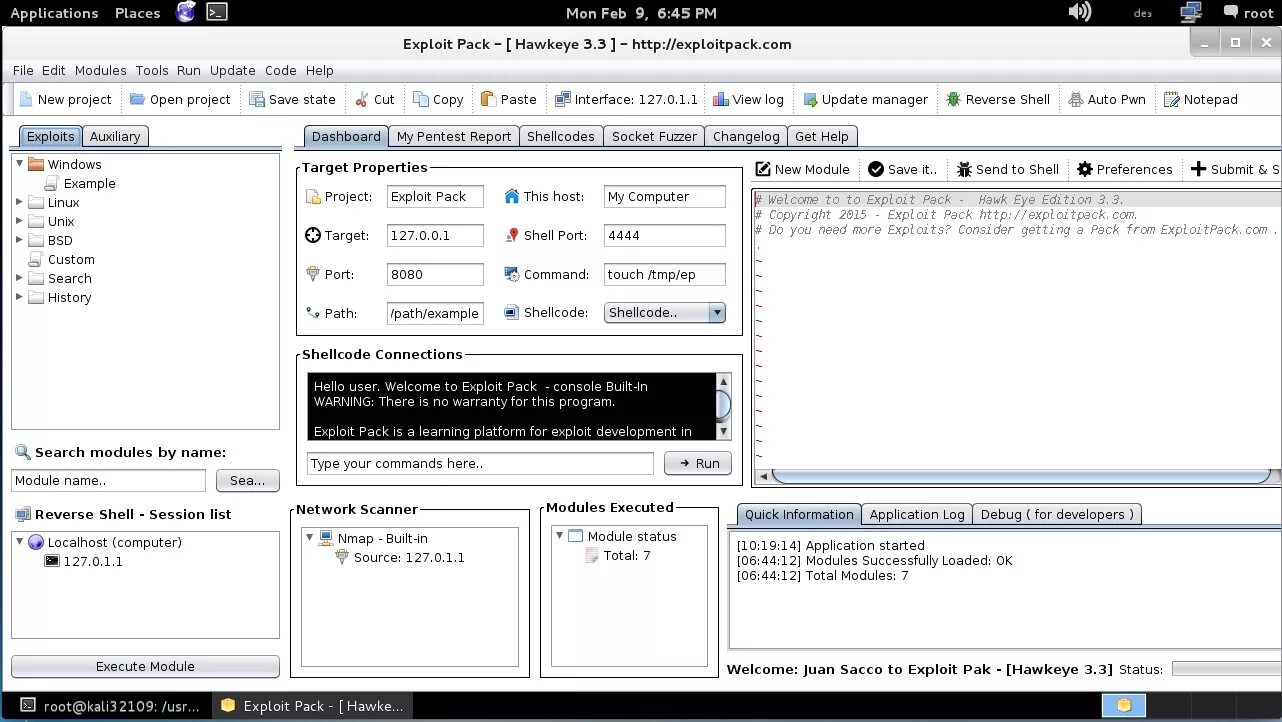
Task: Open the Application Log tab
Action: (x=917, y=514)
